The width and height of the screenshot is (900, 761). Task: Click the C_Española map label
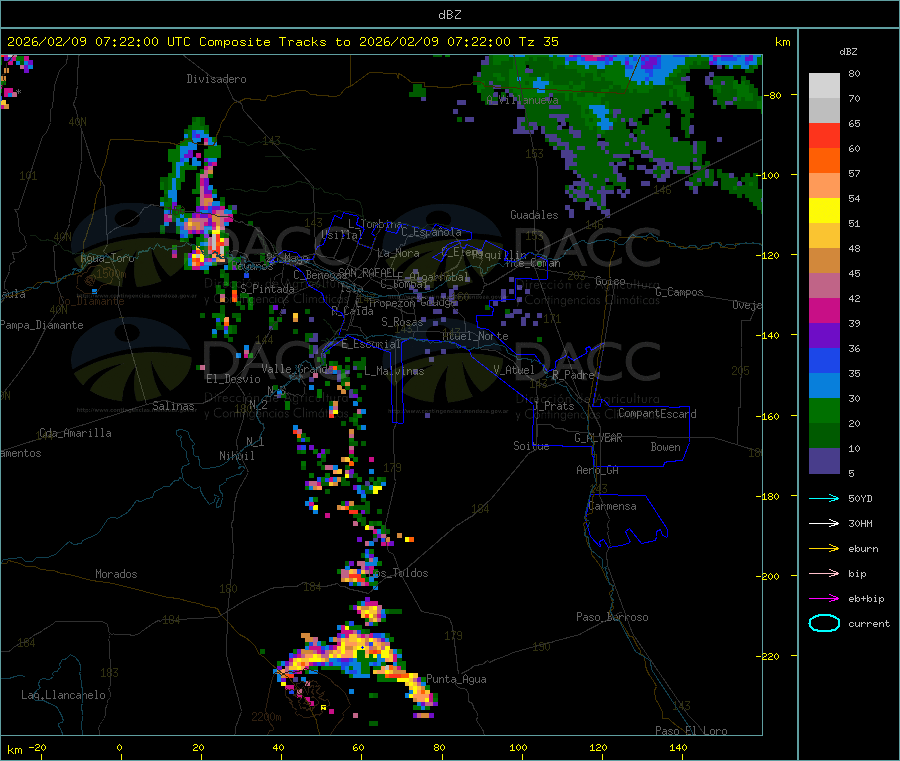[431, 232]
